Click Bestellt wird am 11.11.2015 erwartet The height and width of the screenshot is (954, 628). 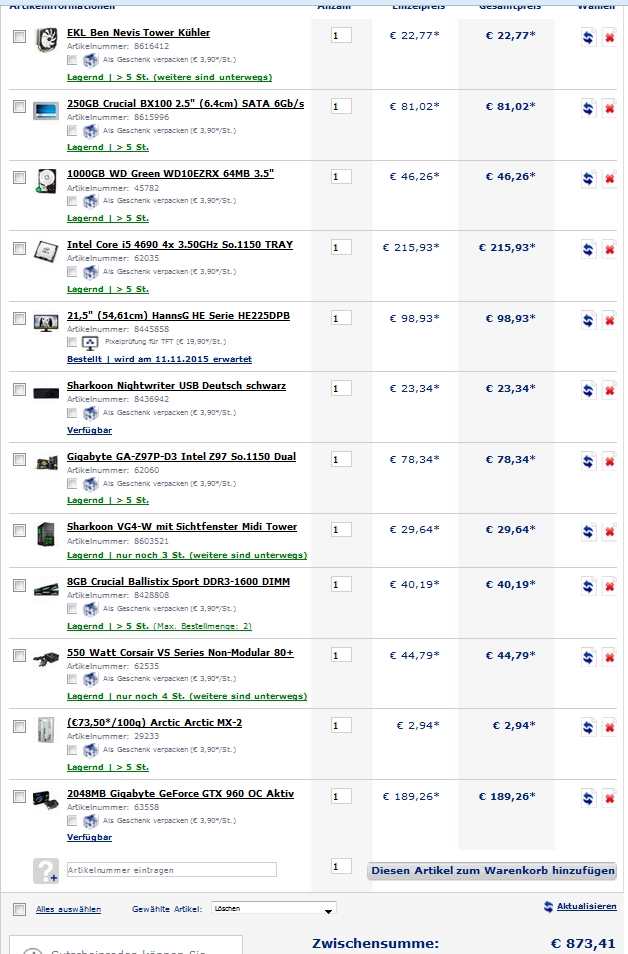click(x=159, y=360)
